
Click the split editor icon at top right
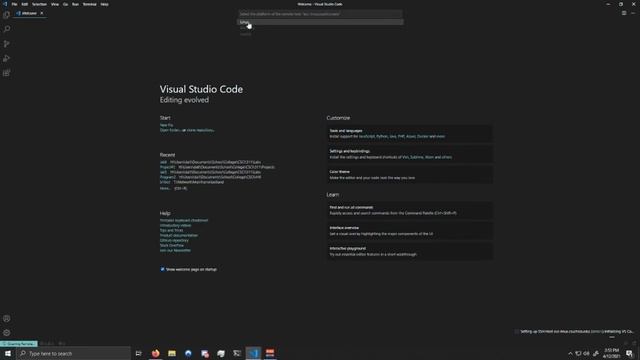624,13
